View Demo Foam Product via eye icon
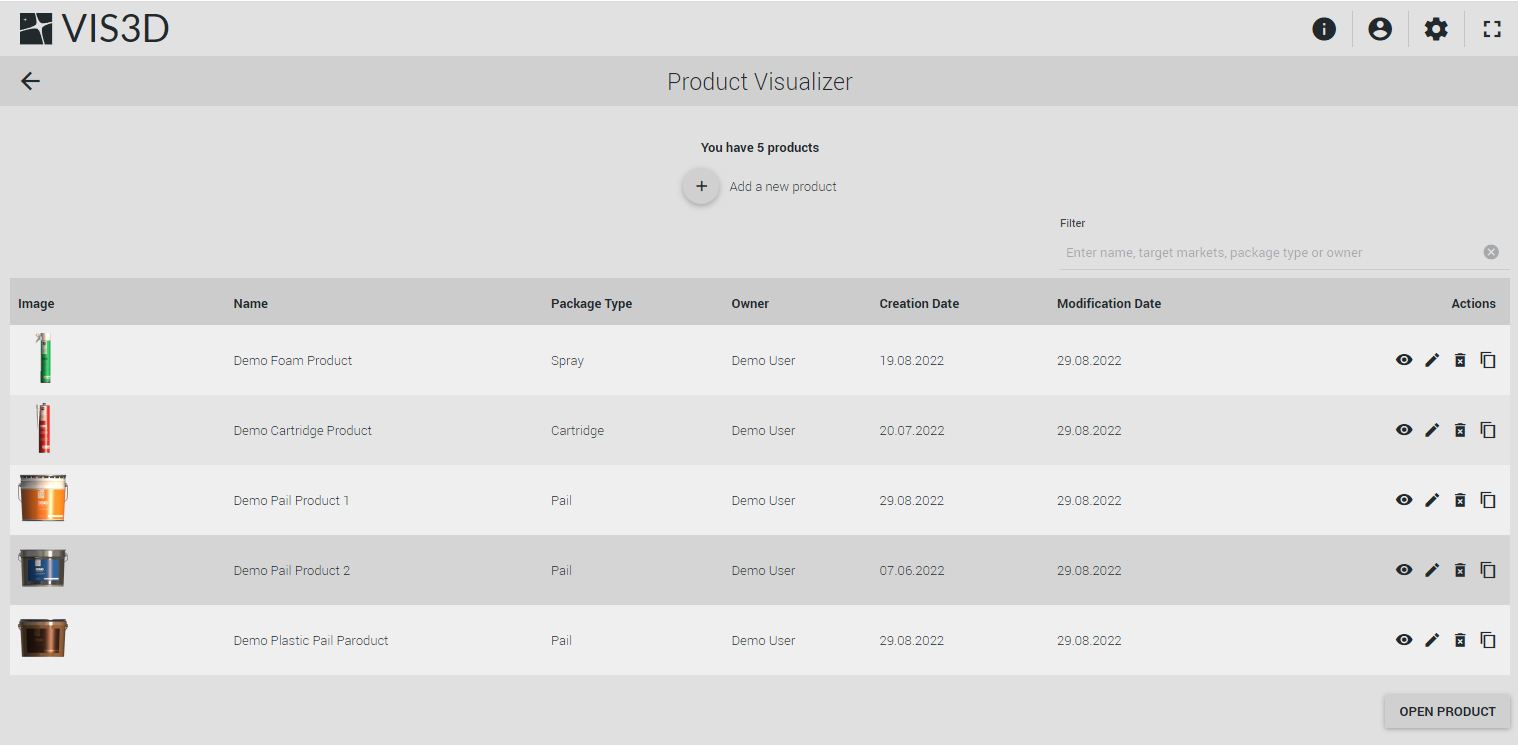The image size is (1518, 745). (1404, 360)
